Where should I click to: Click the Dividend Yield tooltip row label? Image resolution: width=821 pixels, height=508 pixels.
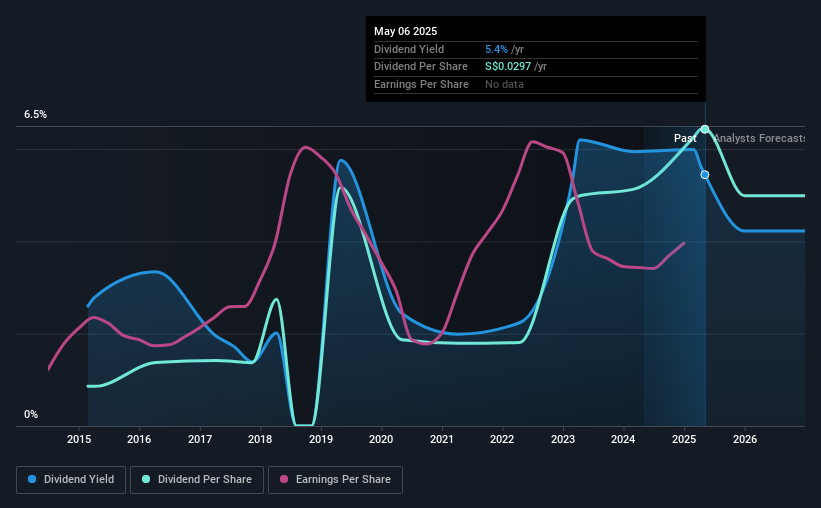tap(409, 49)
